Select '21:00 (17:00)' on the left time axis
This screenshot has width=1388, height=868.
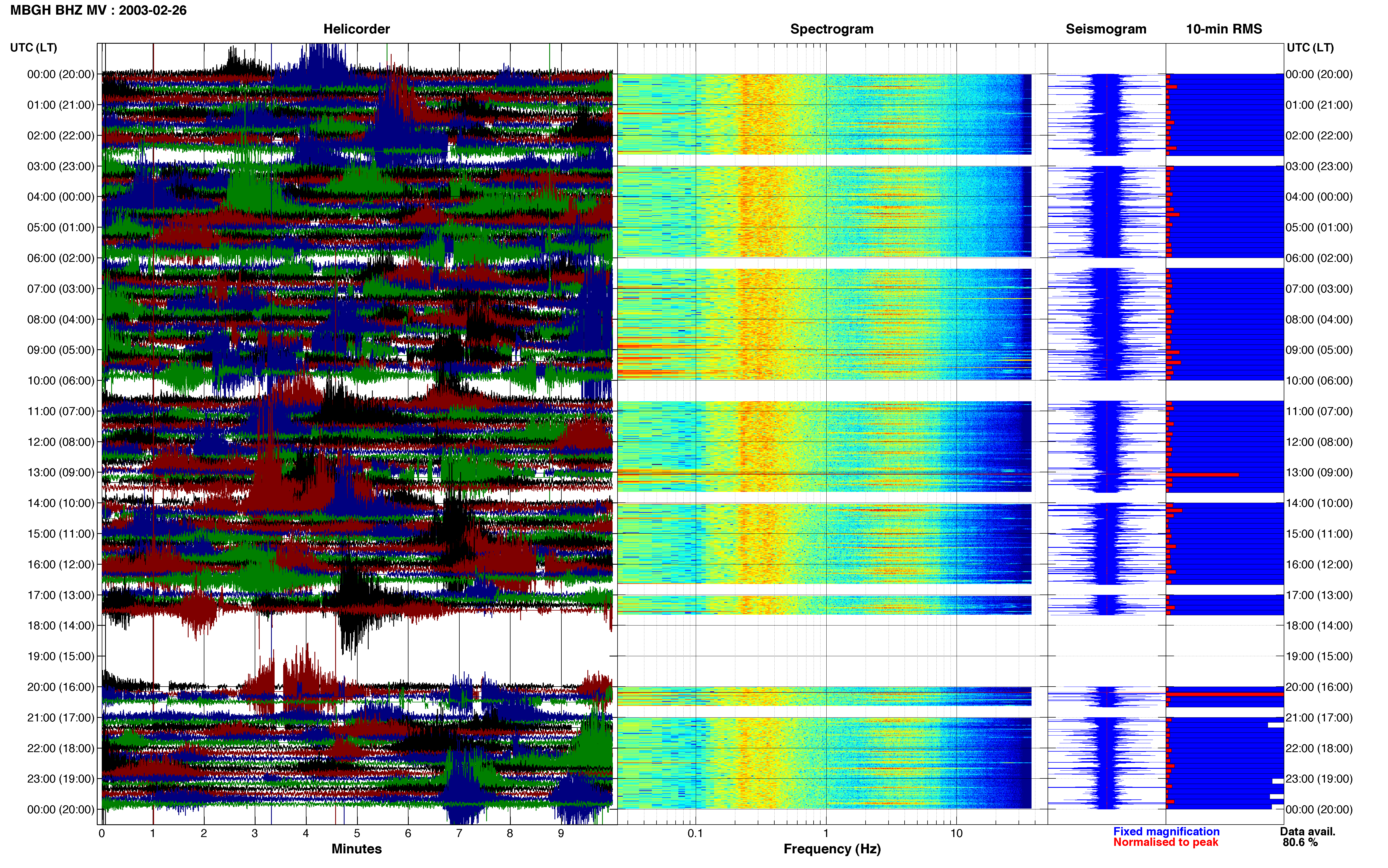(61, 718)
